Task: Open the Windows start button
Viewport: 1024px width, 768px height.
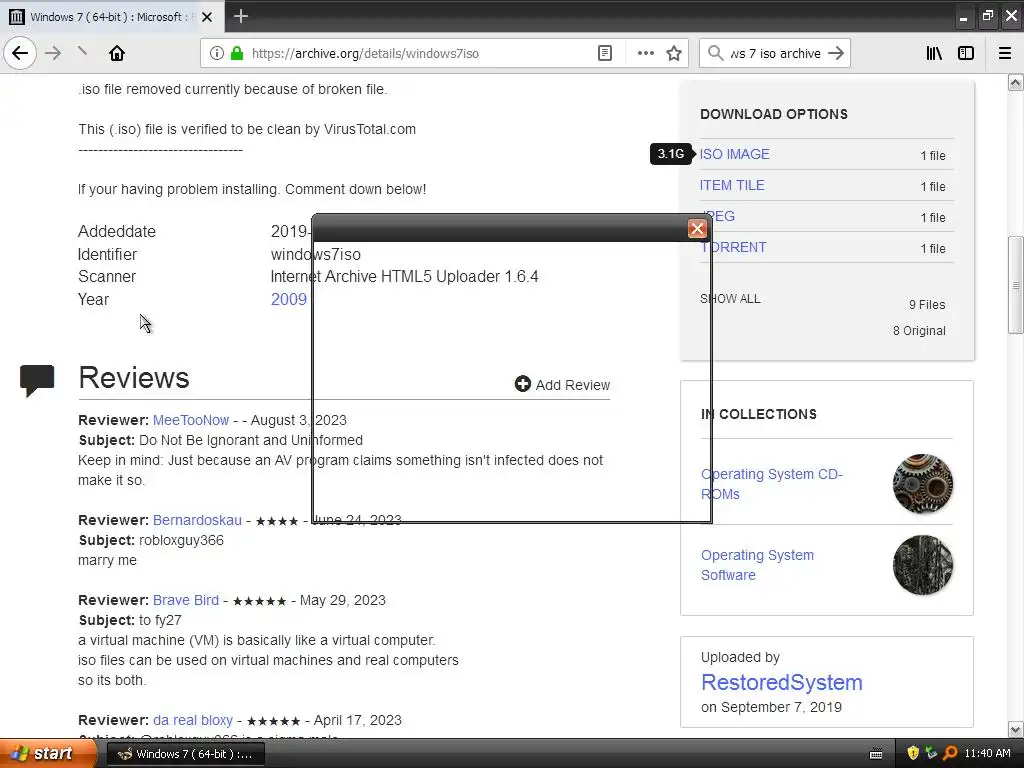Action: click(47, 754)
